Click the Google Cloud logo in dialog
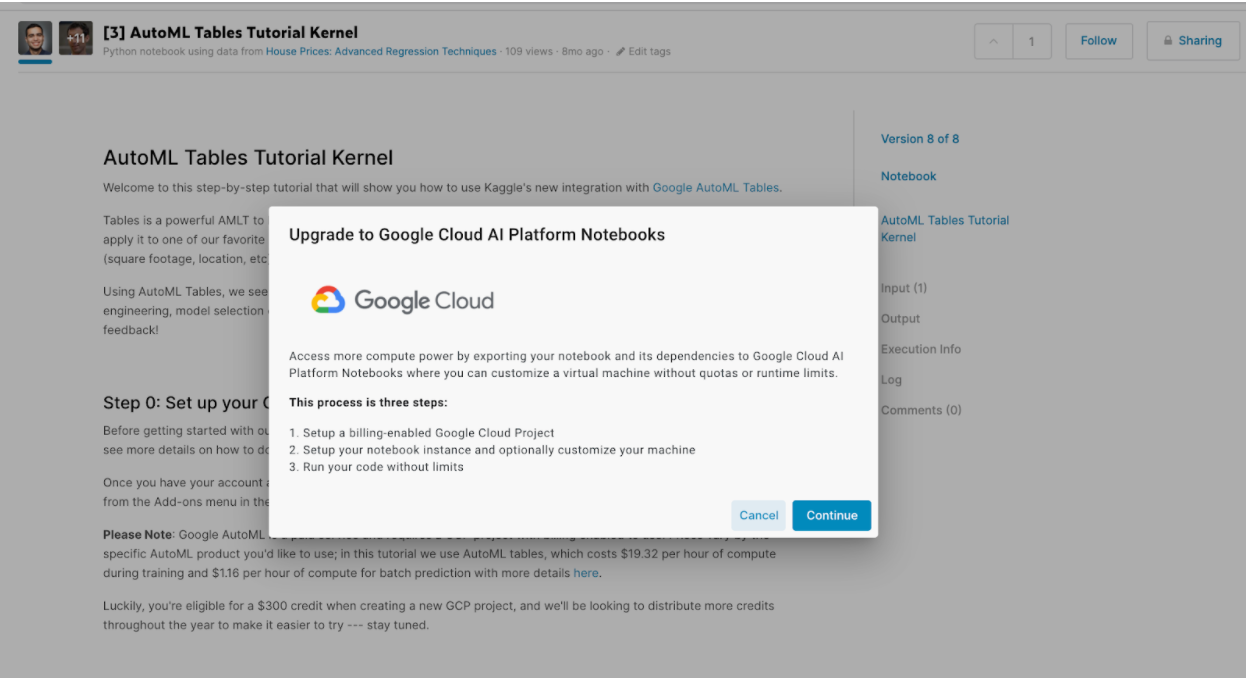Screen dimensions: 1246x678 point(402,300)
